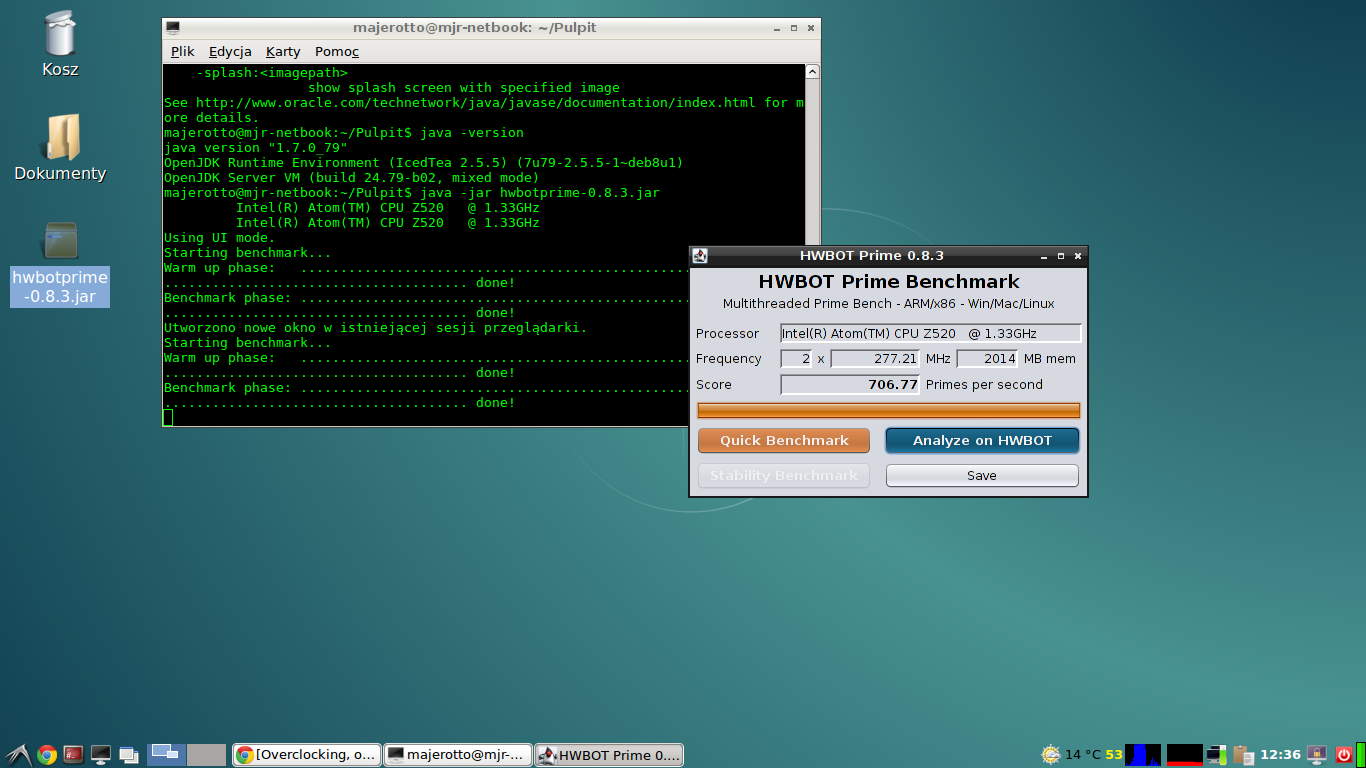Click the 12:36 panel clock

pos(1281,755)
